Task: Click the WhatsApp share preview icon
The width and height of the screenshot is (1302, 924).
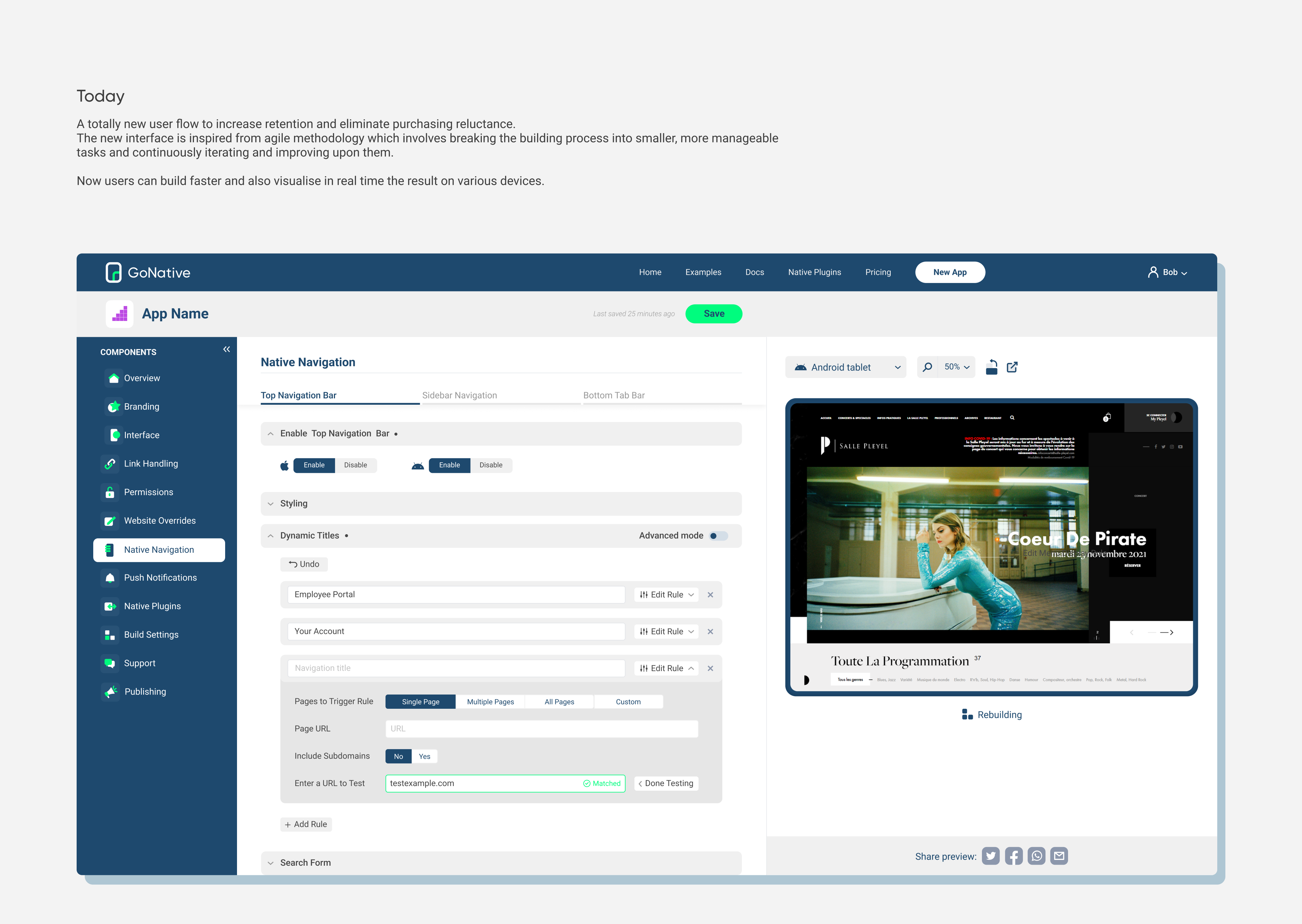Action: tap(1036, 856)
